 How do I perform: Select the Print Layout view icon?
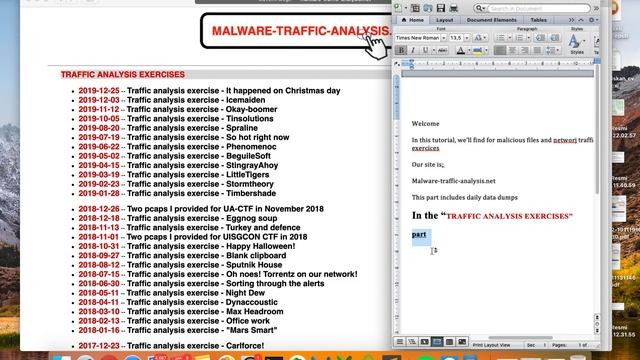(437, 342)
